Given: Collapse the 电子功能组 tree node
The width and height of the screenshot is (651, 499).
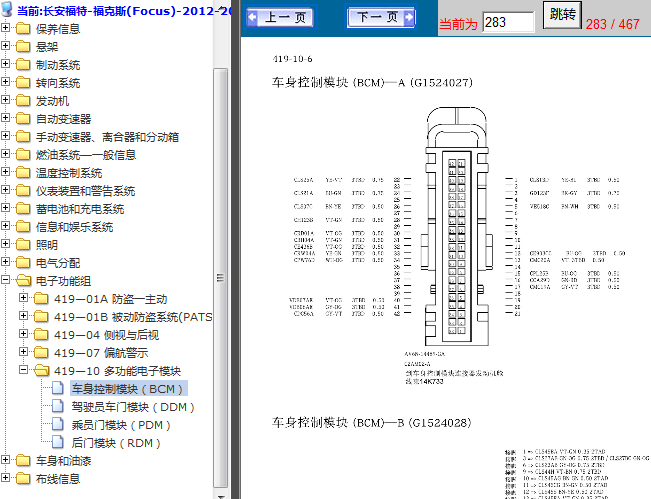Looking at the screenshot, I should tap(5, 279).
